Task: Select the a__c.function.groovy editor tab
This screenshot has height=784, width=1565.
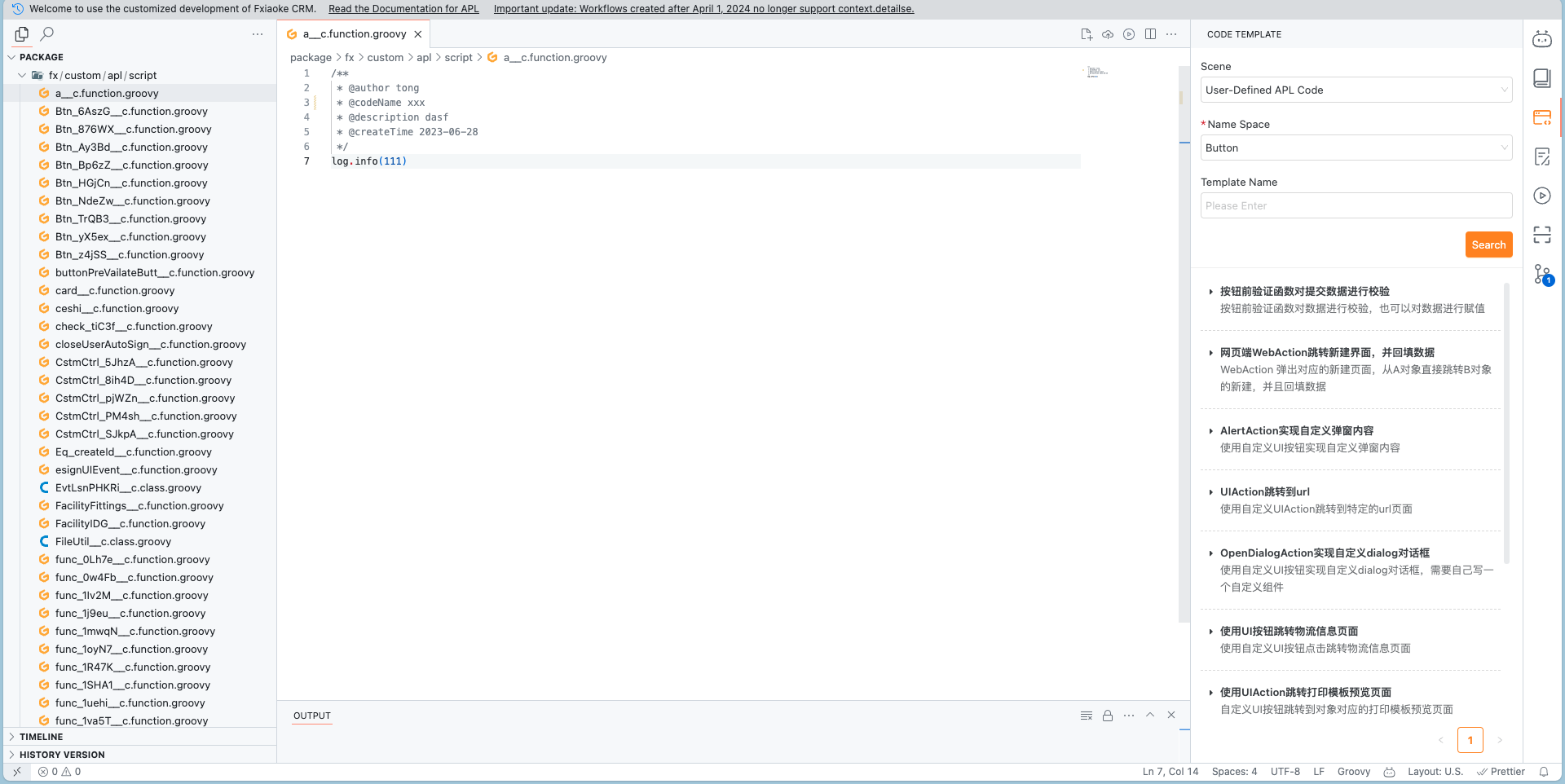Action: pos(354,34)
